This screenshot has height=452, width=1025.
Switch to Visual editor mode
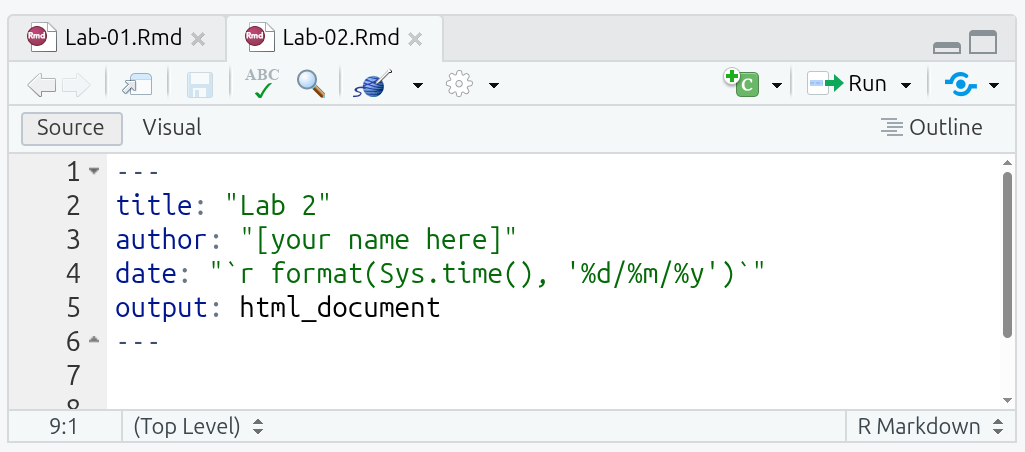(x=172, y=128)
